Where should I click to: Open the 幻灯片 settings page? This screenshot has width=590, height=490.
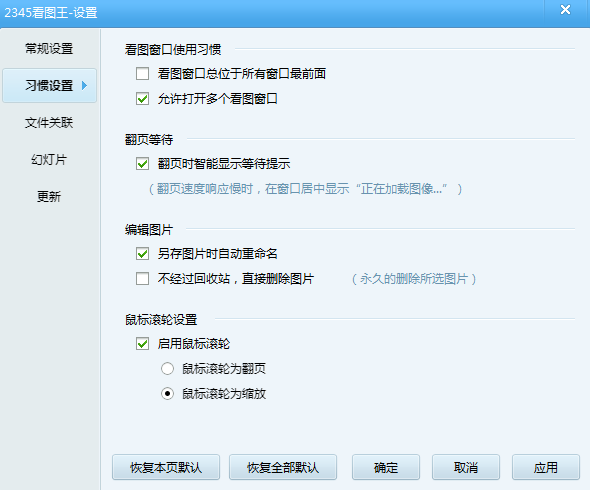(x=49, y=159)
